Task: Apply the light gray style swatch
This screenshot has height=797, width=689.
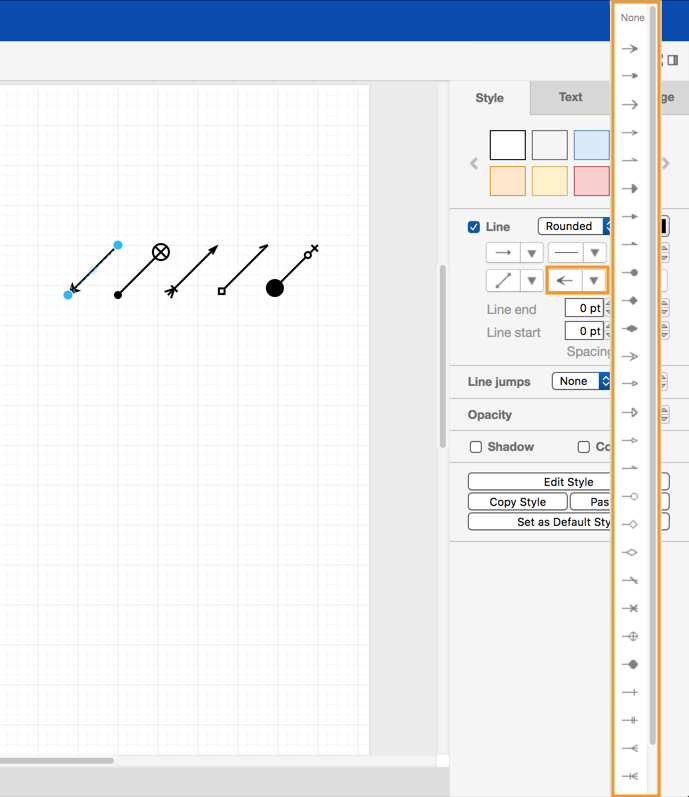Action: pos(550,145)
